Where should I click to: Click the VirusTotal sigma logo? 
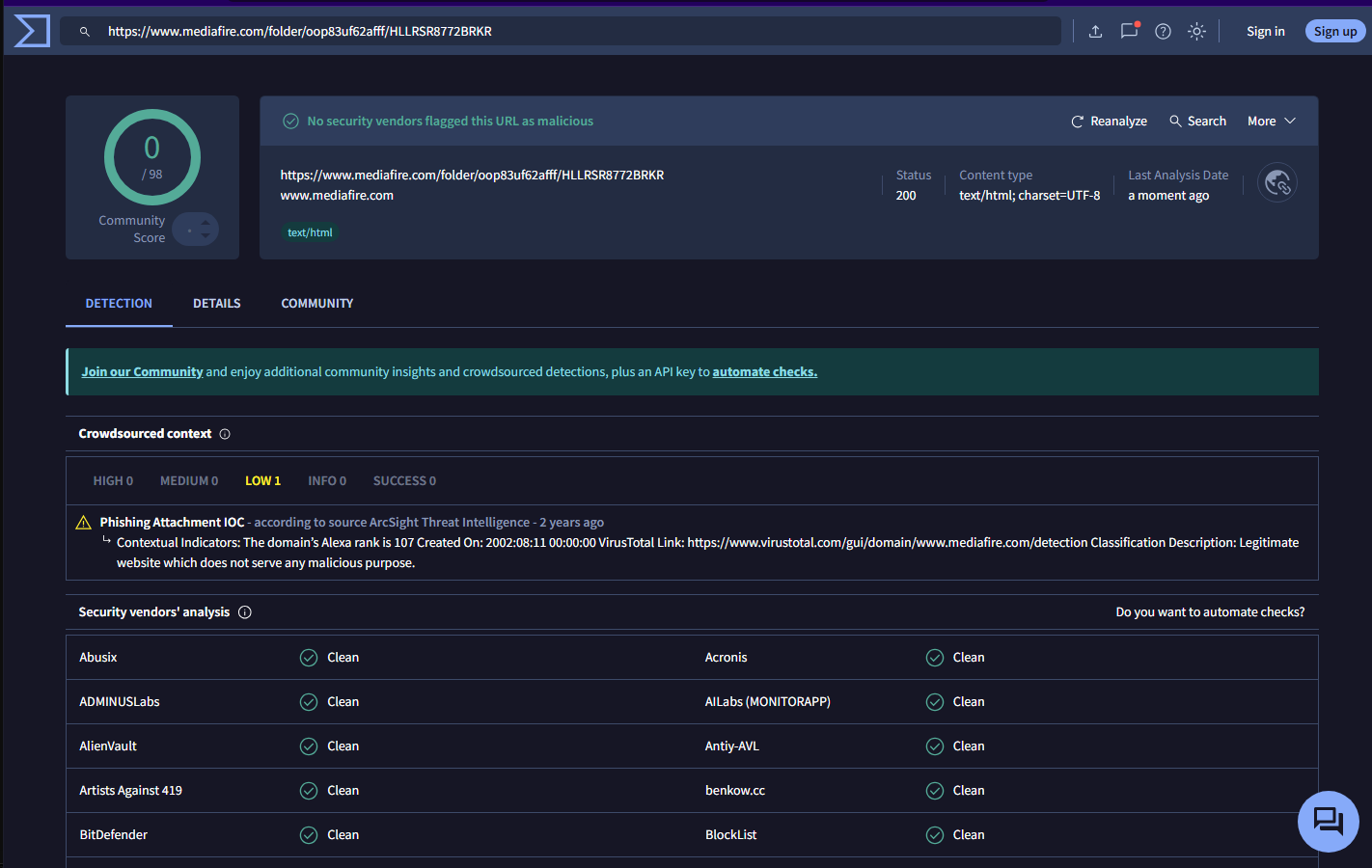[x=32, y=31]
